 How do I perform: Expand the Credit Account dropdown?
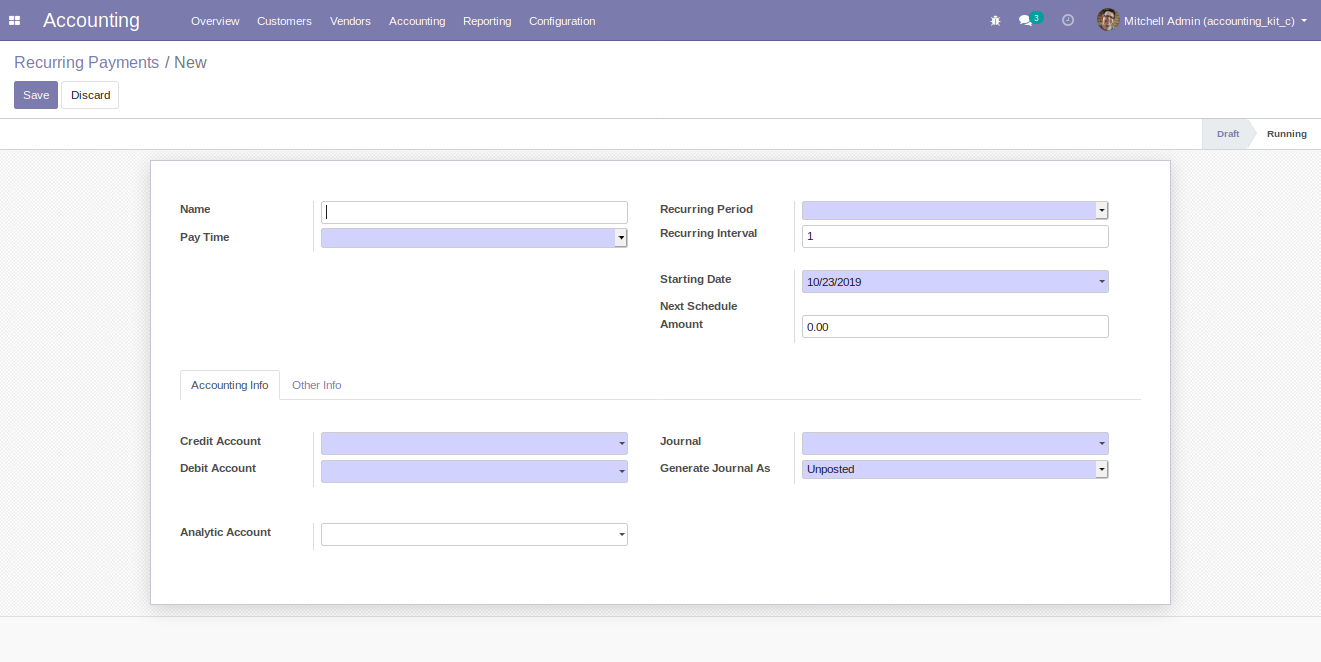point(474,443)
